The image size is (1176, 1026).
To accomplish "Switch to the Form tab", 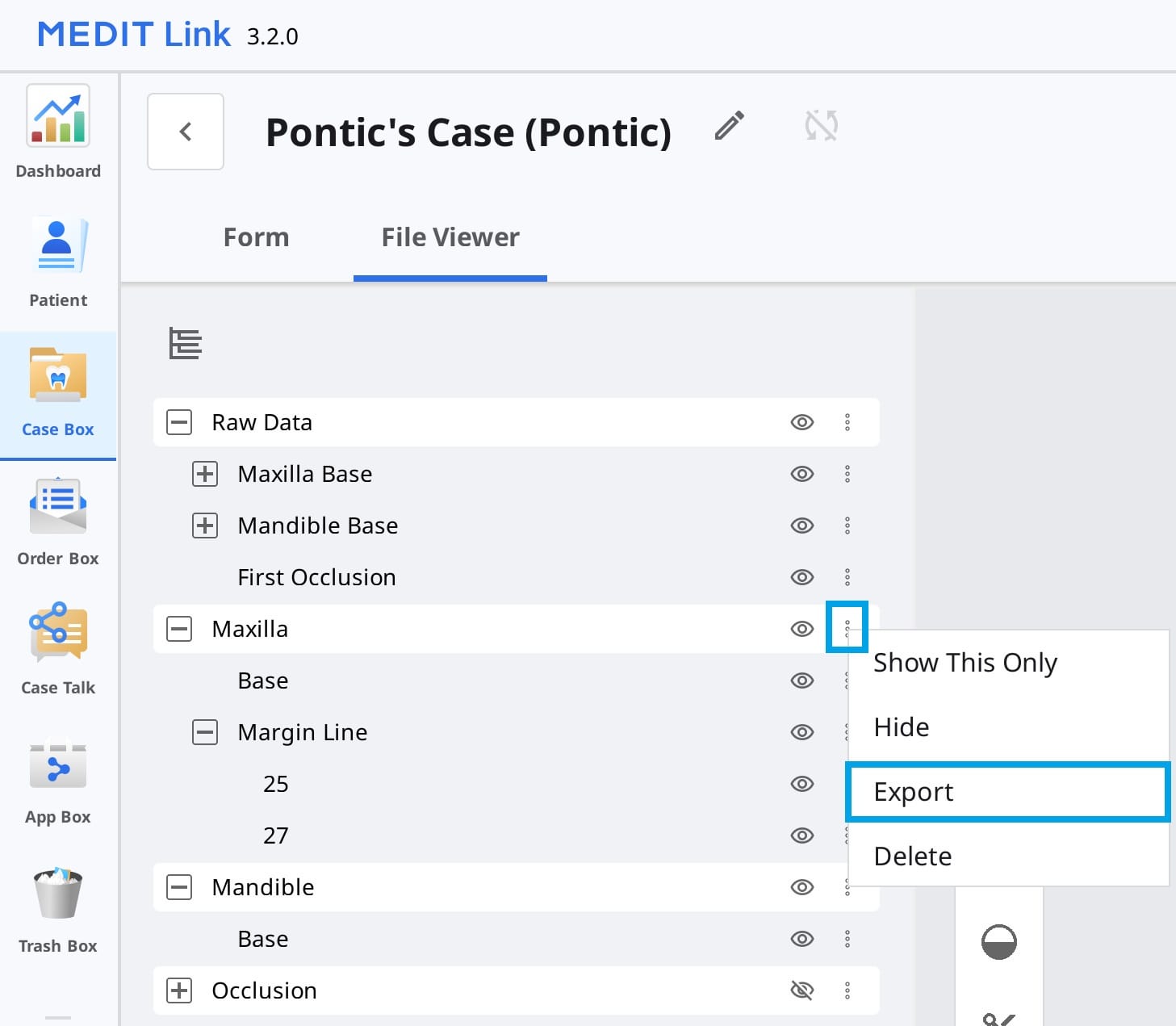I will pos(256,237).
